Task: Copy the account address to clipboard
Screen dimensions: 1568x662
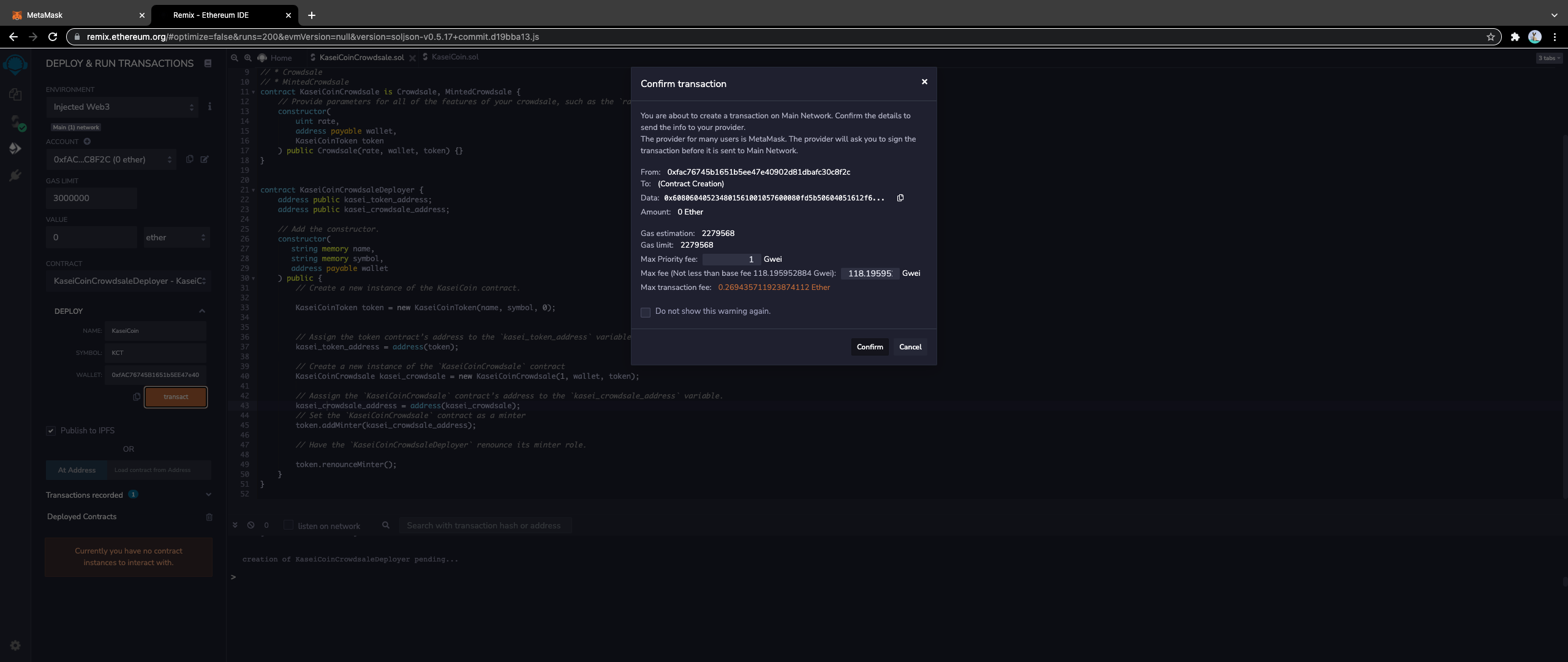Action: click(x=190, y=159)
